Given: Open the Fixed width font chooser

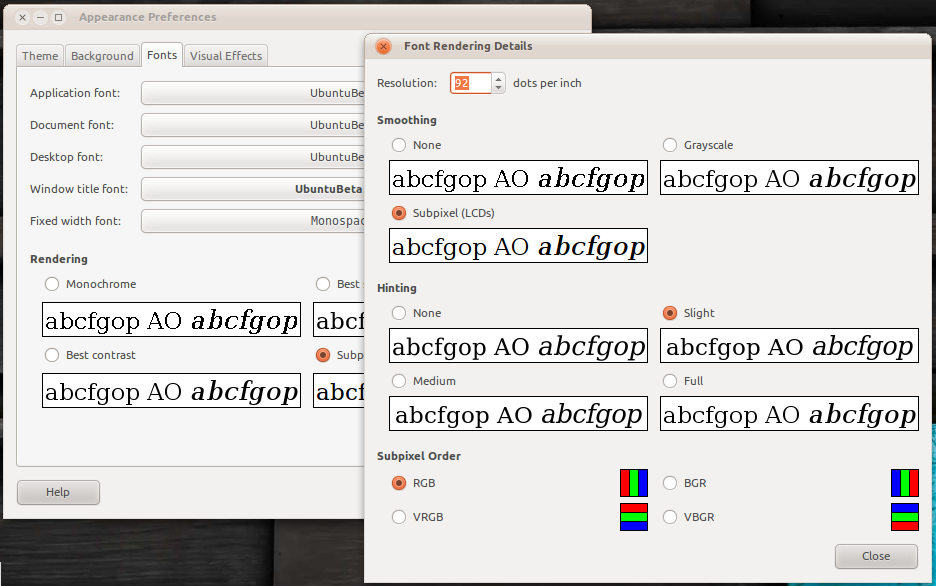Looking at the screenshot, I should 252,221.
